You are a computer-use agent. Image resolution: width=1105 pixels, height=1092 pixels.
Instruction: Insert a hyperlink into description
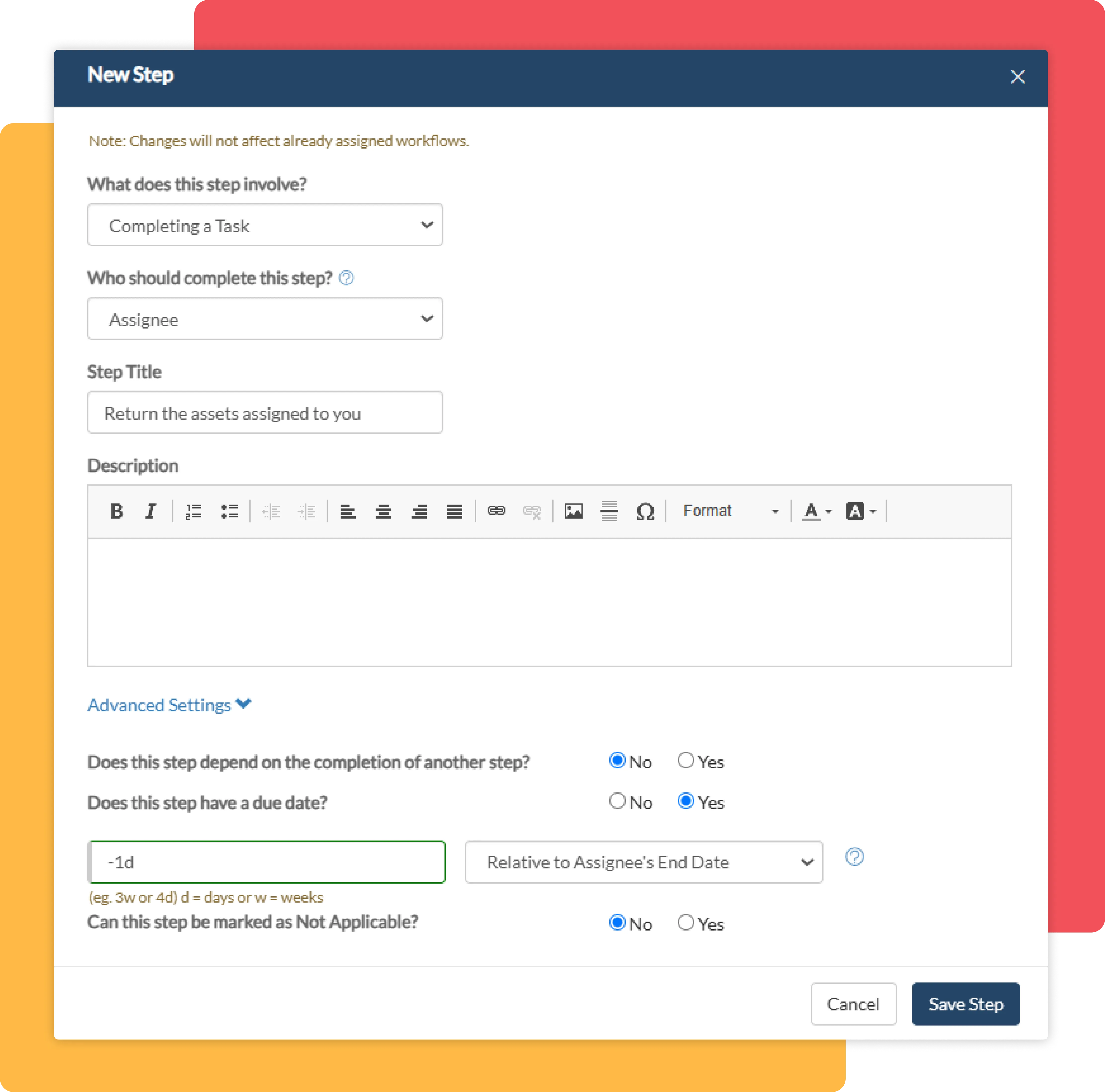(x=496, y=511)
